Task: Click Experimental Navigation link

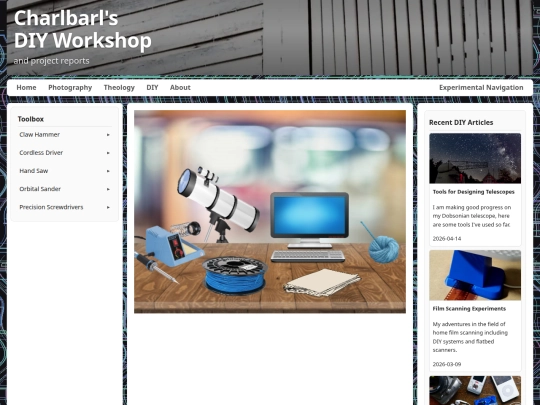Action: (x=481, y=87)
